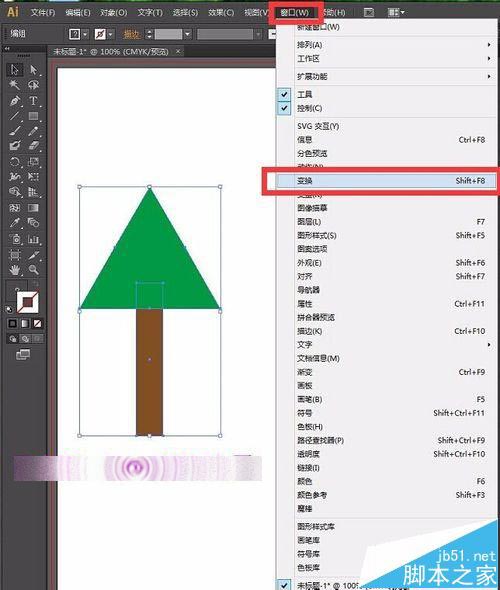
Task: Expand the 排列(A) submenu
Action: pos(386,45)
